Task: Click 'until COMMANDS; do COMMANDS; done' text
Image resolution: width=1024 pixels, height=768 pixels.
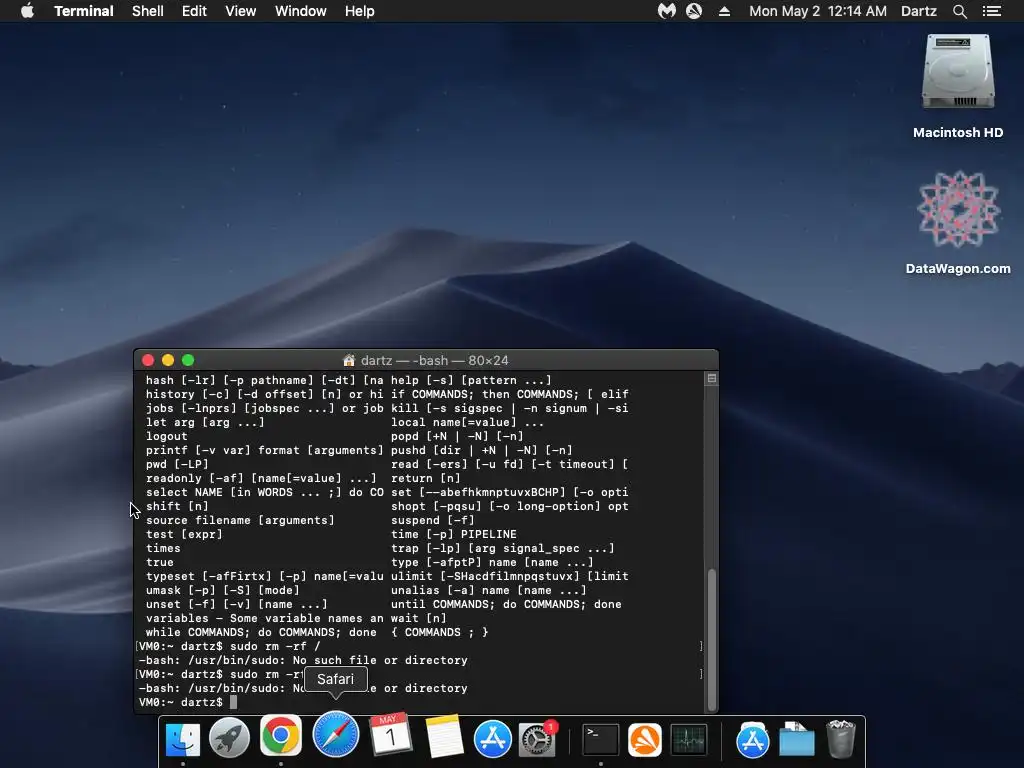Action: 506,605
